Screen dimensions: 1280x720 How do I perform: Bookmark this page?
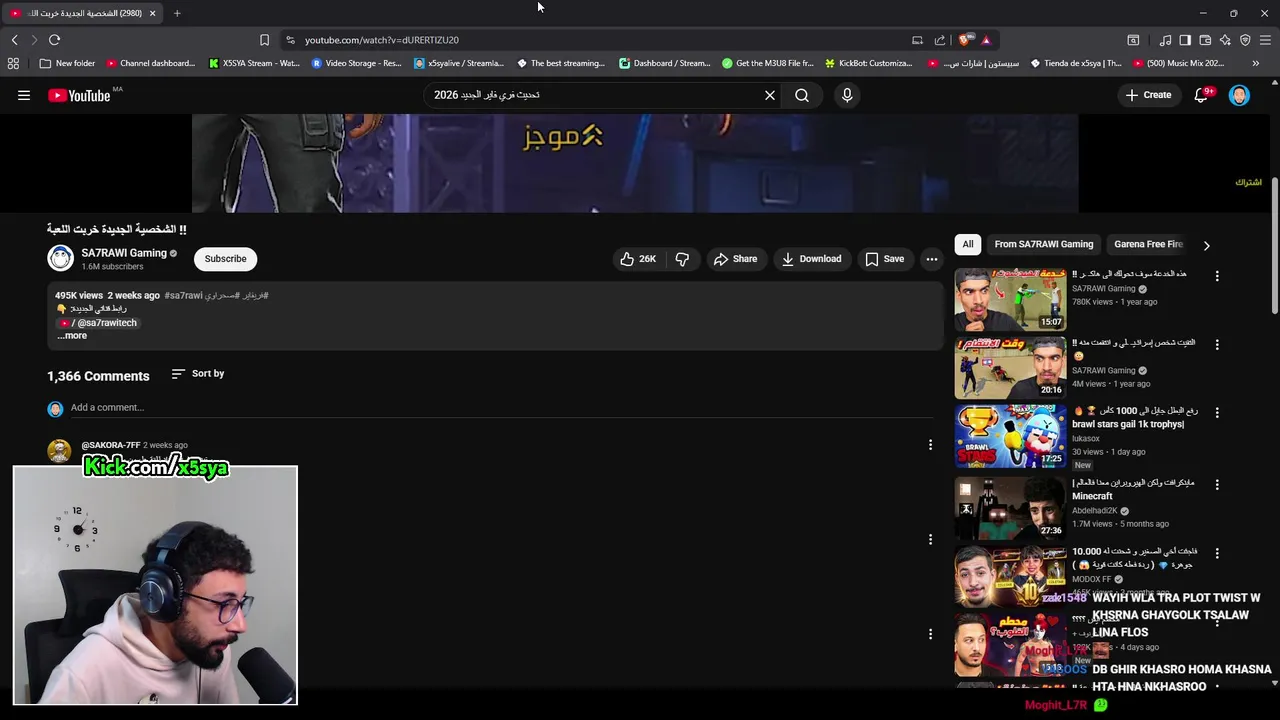click(x=264, y=40)
